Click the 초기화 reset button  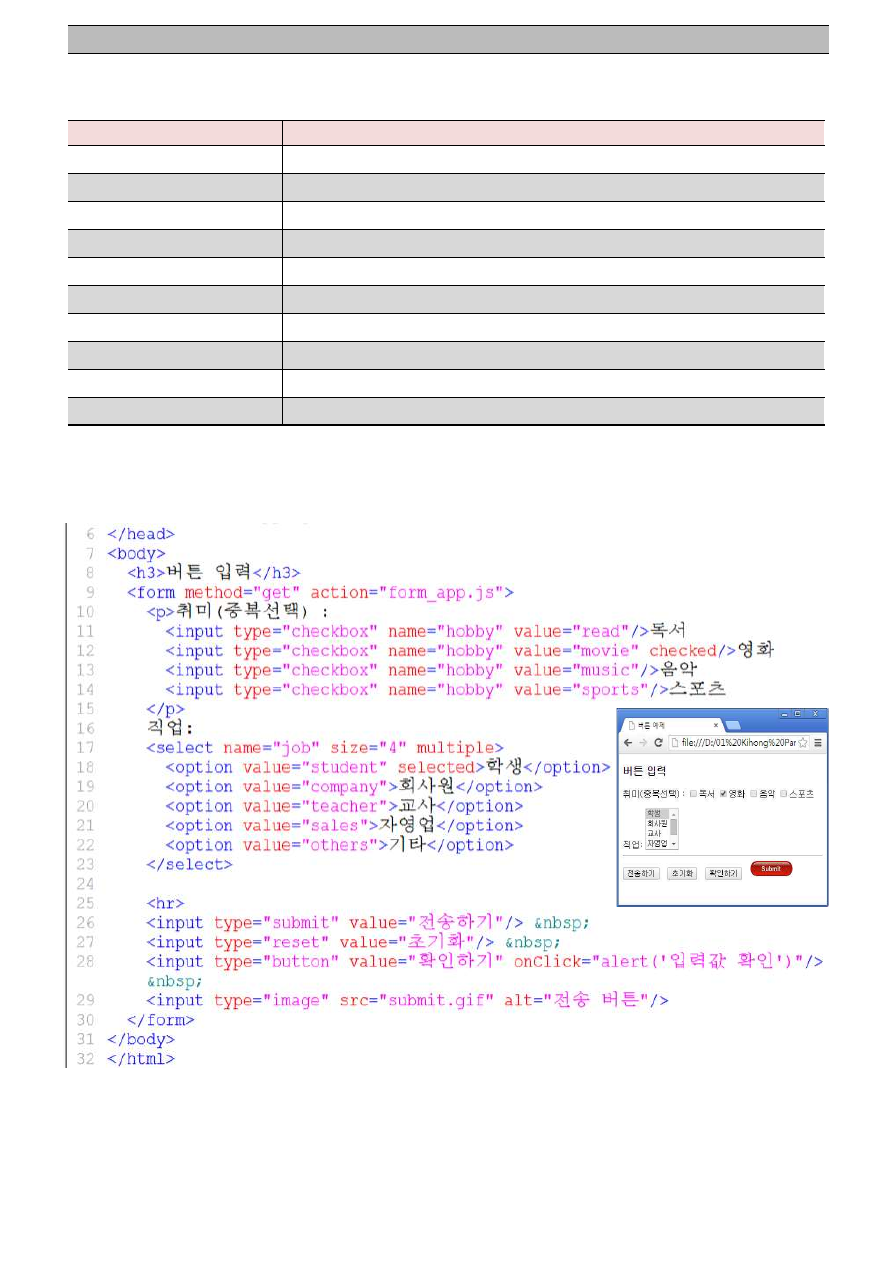point(682,873)
